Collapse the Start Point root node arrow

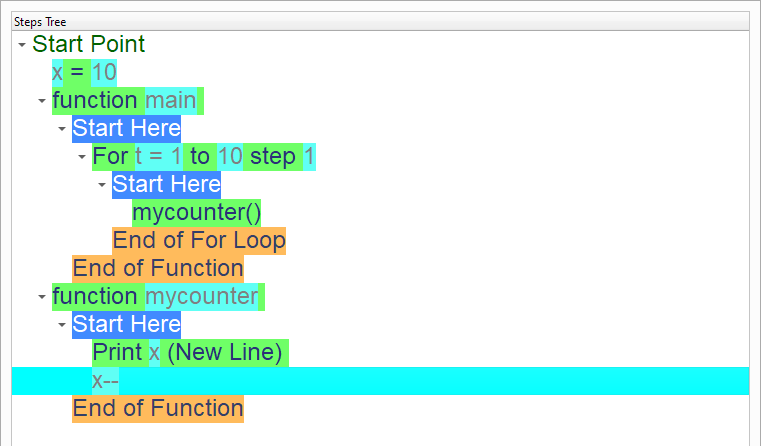tap(22, 45)
